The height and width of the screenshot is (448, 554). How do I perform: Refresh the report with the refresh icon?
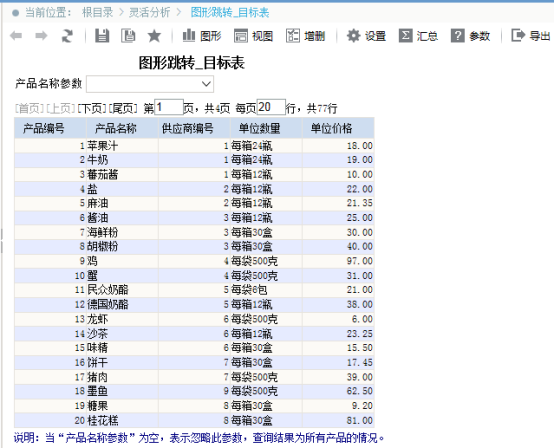[x=67, y=36]
